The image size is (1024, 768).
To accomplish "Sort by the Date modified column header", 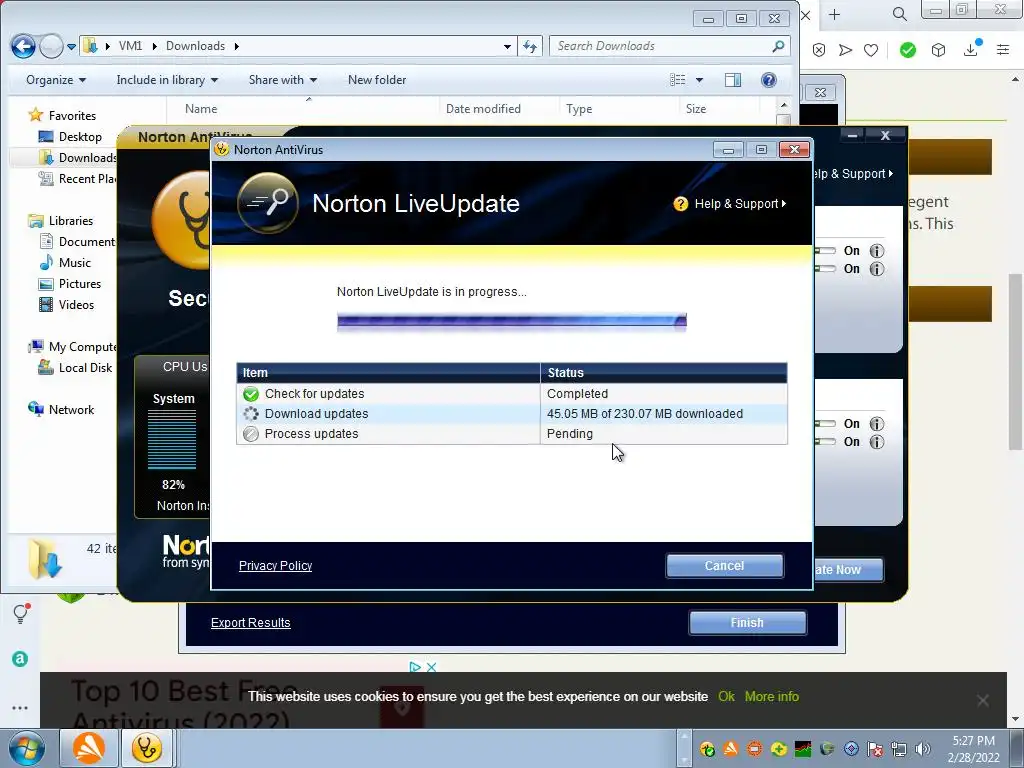I will click(x=499, y=109).
